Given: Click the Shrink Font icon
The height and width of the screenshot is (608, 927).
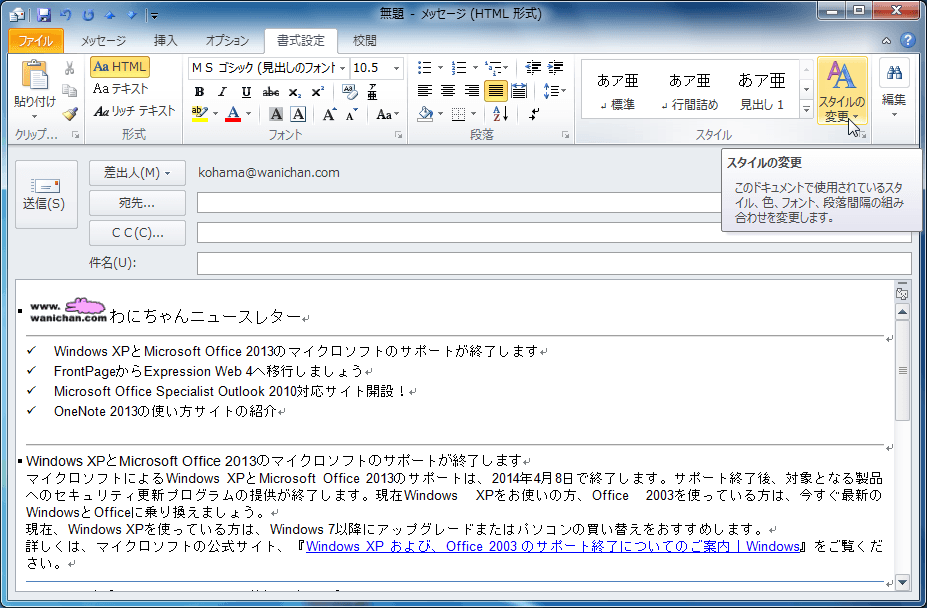Looking at the screenshot, I should [x=352, y=114].
